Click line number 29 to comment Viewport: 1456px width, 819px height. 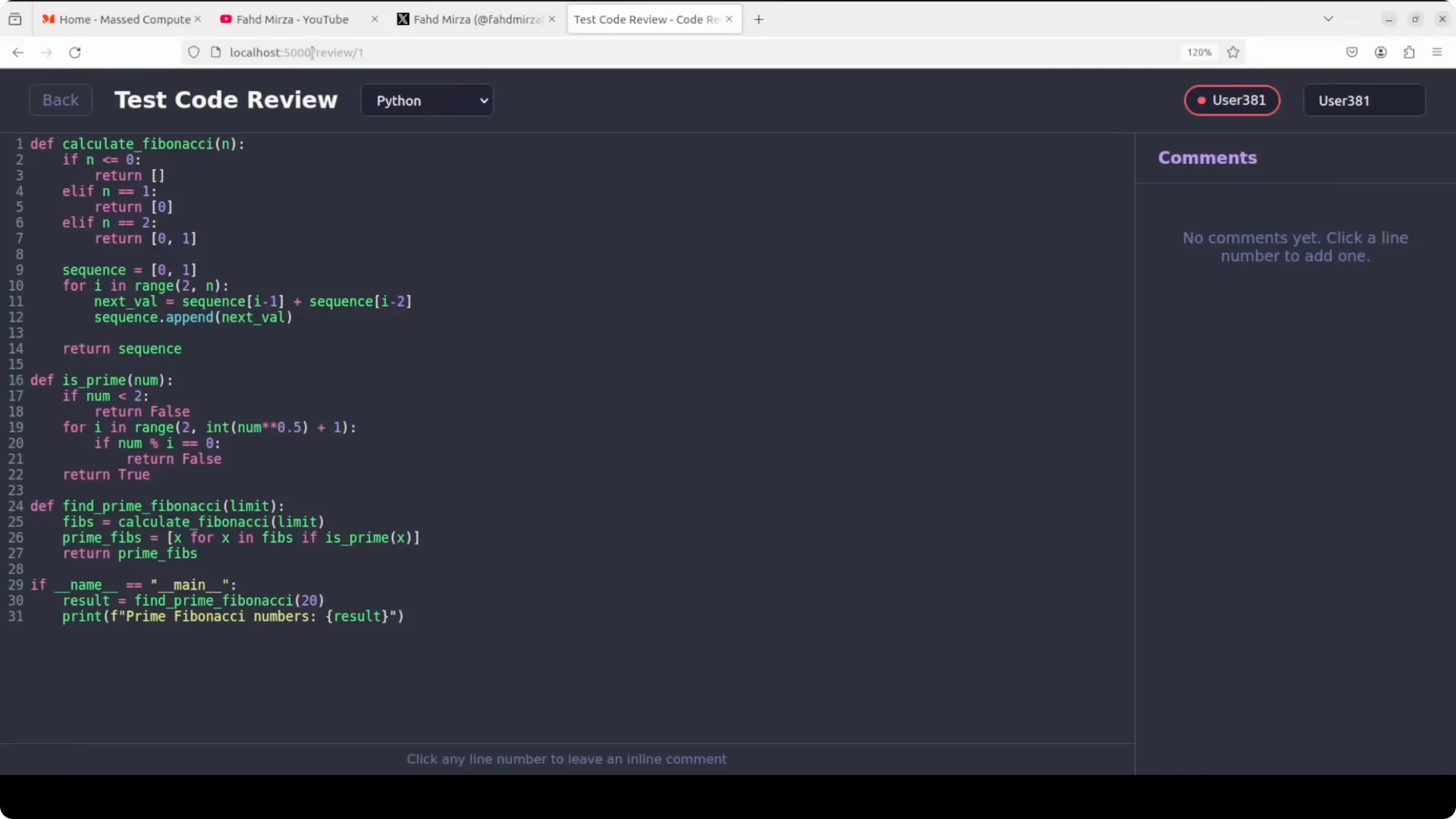(x=16, y=585)
